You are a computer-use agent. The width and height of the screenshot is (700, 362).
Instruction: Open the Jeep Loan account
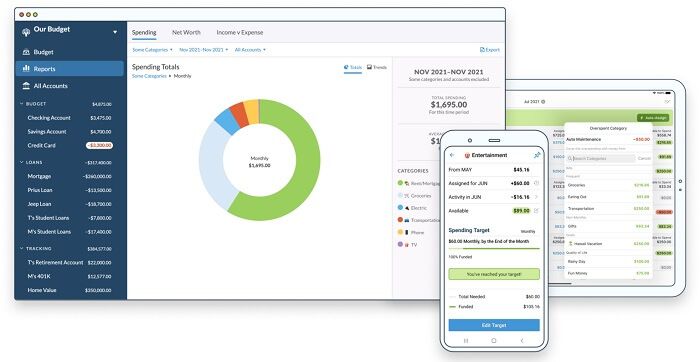70,204
